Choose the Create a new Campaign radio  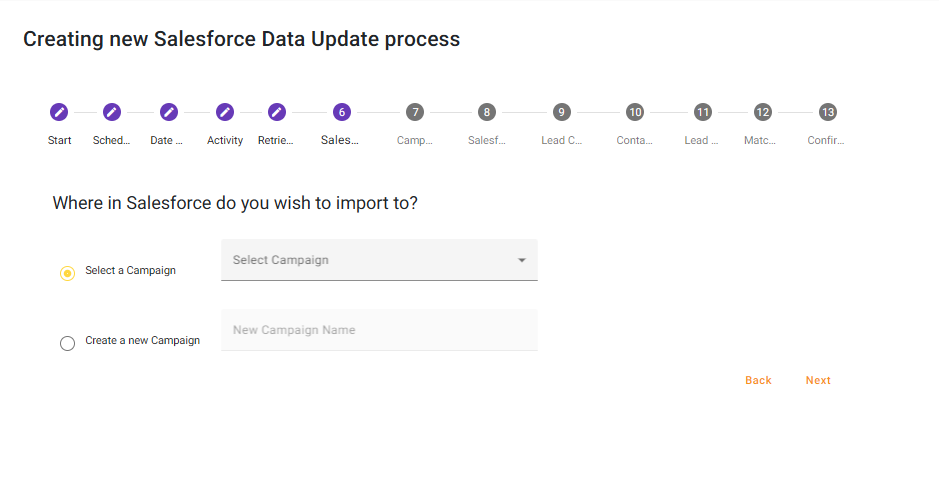67,343
